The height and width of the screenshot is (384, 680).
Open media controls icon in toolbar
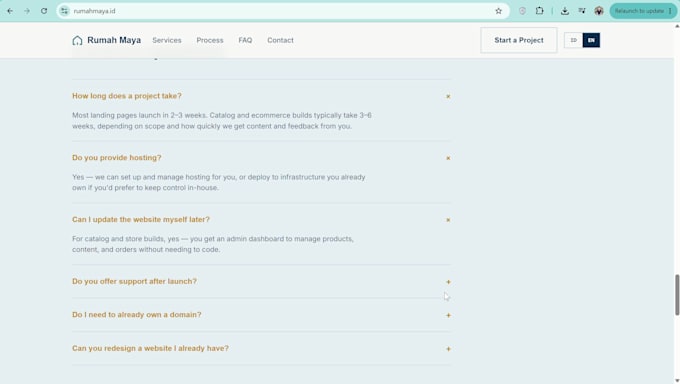tap(582, 11)
